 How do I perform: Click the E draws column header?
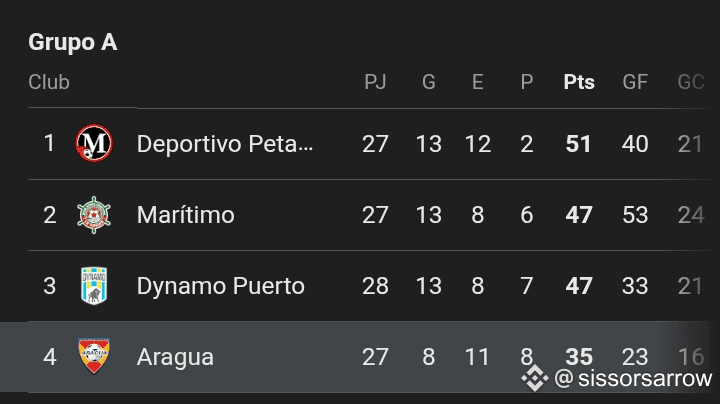(478, 82)
